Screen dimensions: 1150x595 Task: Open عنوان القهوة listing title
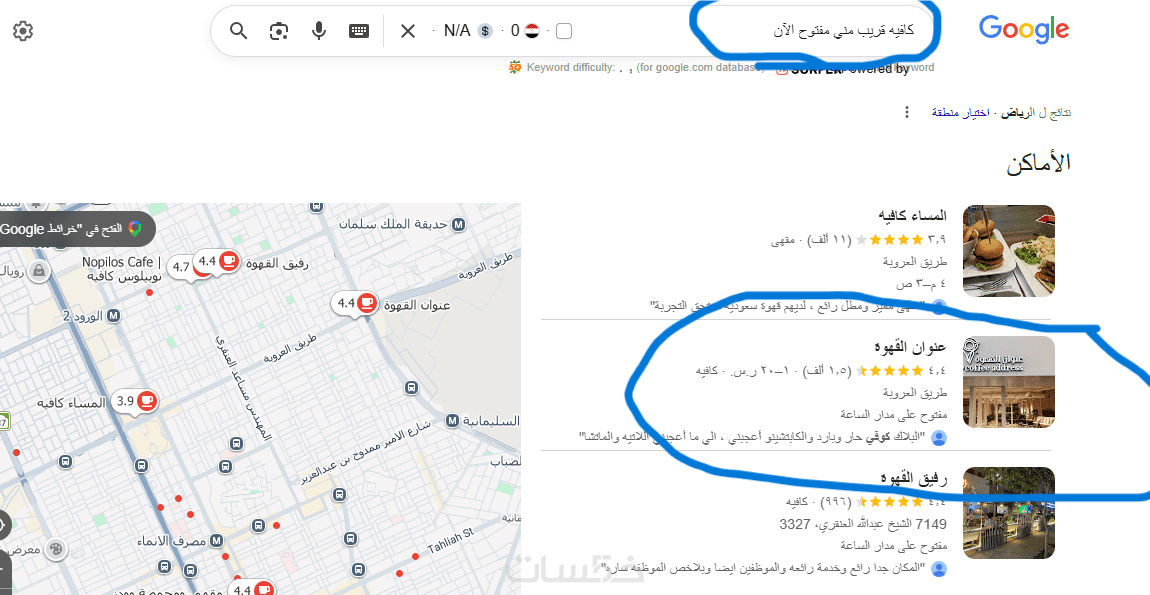[910, 346]
